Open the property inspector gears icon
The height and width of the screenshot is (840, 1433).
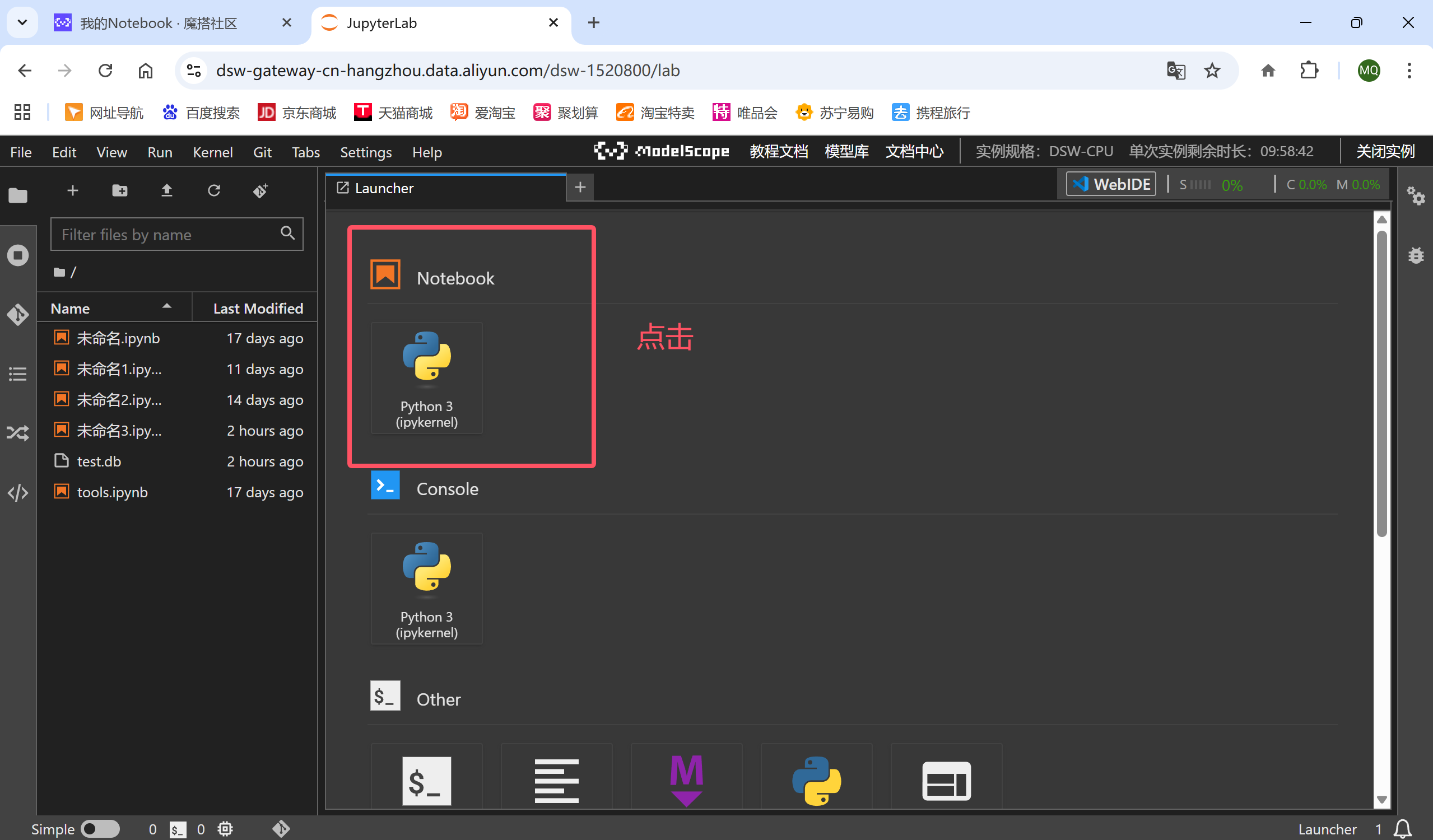pos(1416,196)
